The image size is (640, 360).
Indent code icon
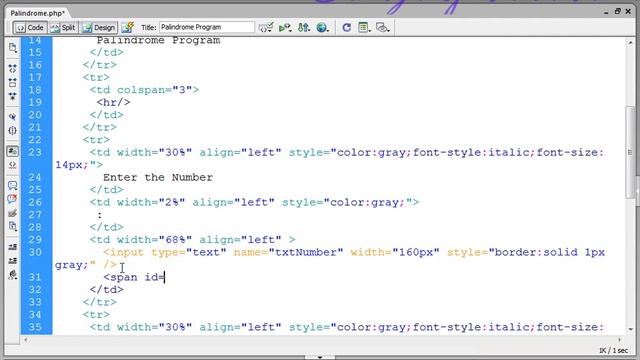(13, 247)
